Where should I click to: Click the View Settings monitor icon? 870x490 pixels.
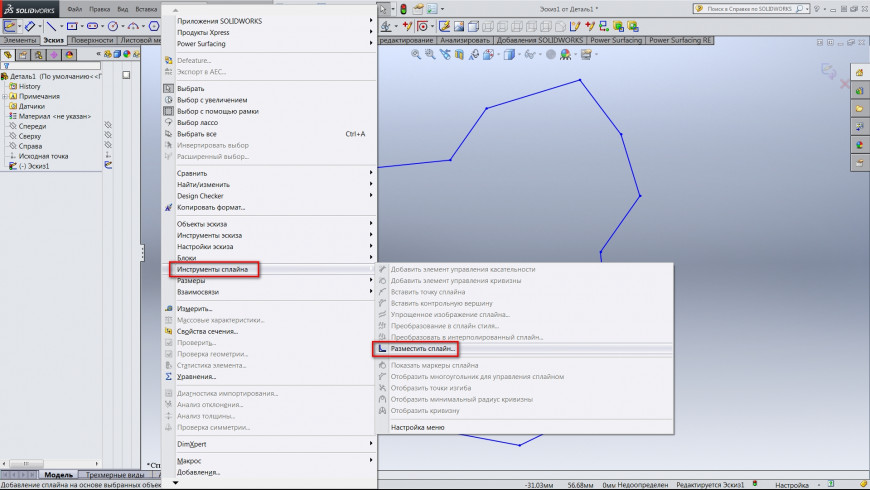(586, 54)
